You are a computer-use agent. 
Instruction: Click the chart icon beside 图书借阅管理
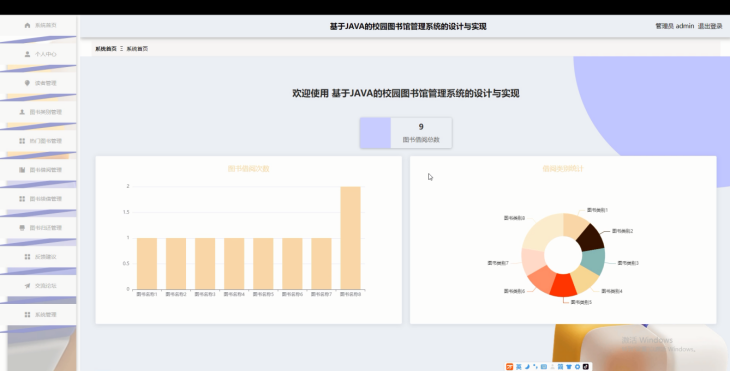(21, 170)
